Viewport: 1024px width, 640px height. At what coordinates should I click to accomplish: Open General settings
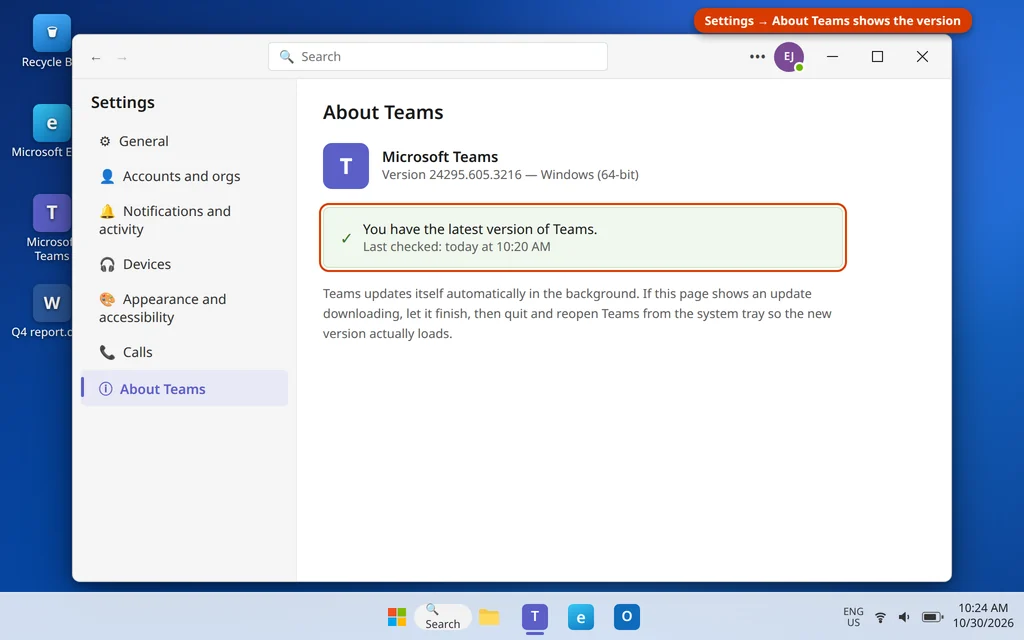(x=184, y=141)
